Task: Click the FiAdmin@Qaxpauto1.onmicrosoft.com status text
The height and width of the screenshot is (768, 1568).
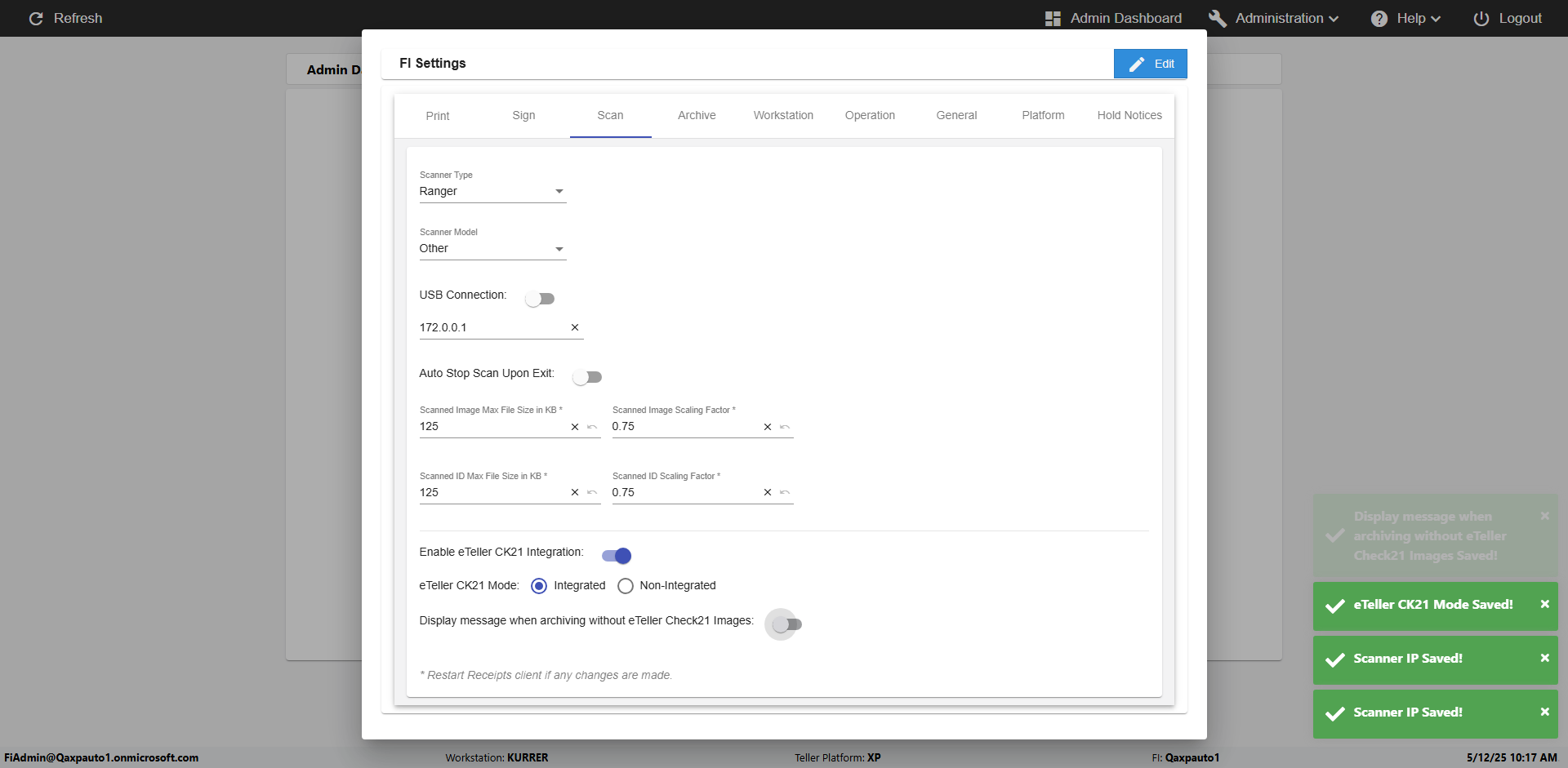Action: click(101, 757)
